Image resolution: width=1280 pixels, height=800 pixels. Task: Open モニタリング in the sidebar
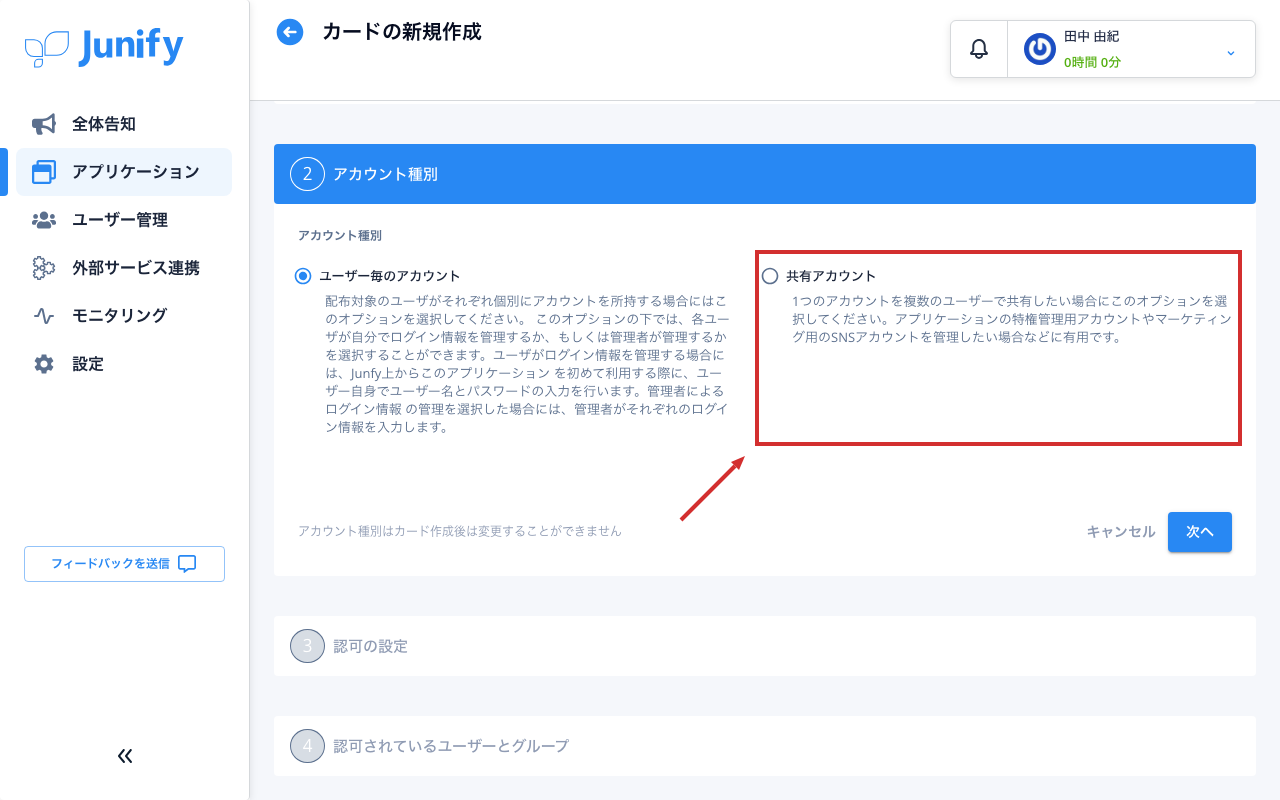point(124,316)
